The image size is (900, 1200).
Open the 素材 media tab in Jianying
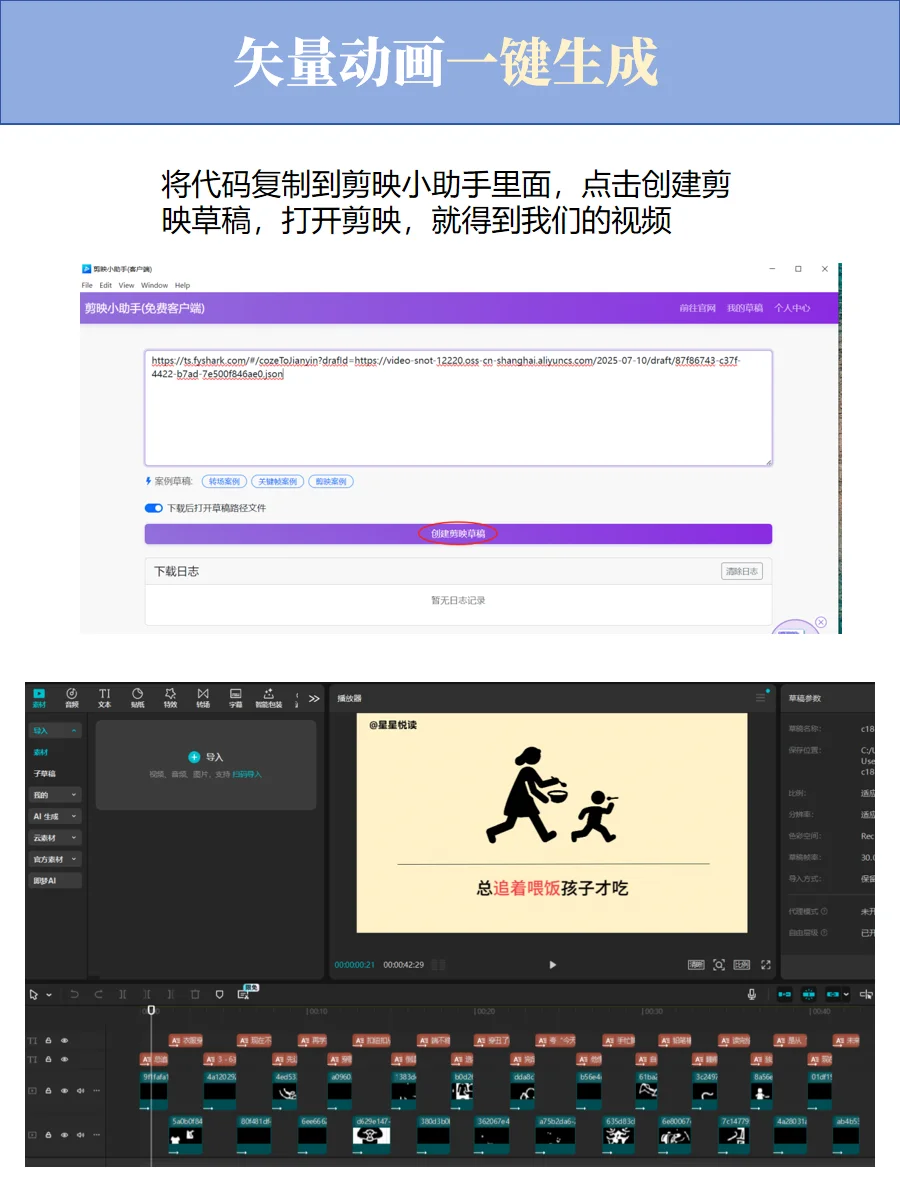click(39, 697)
